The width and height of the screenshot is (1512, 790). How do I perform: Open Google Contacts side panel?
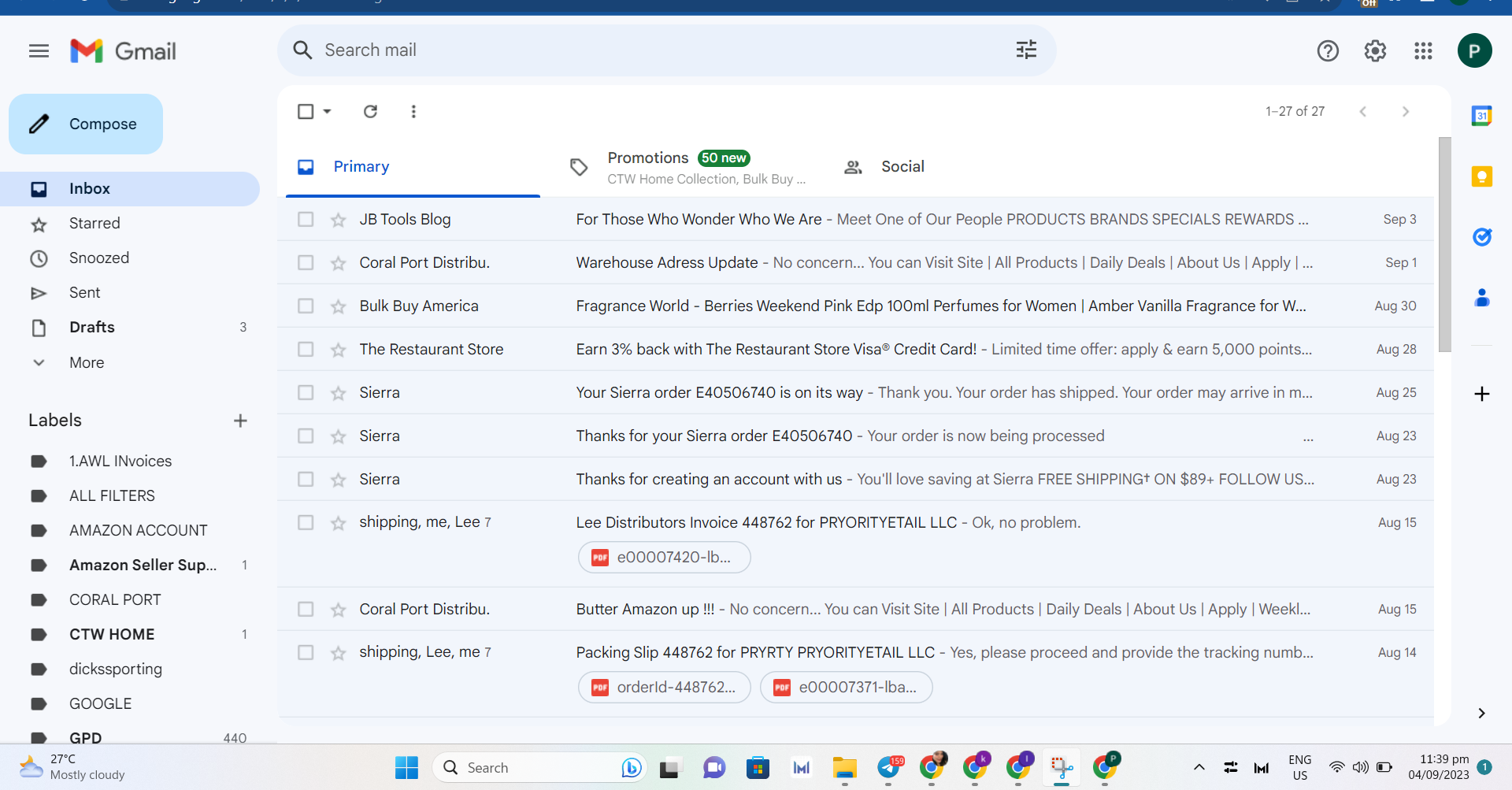click(x=1481, y=298)
